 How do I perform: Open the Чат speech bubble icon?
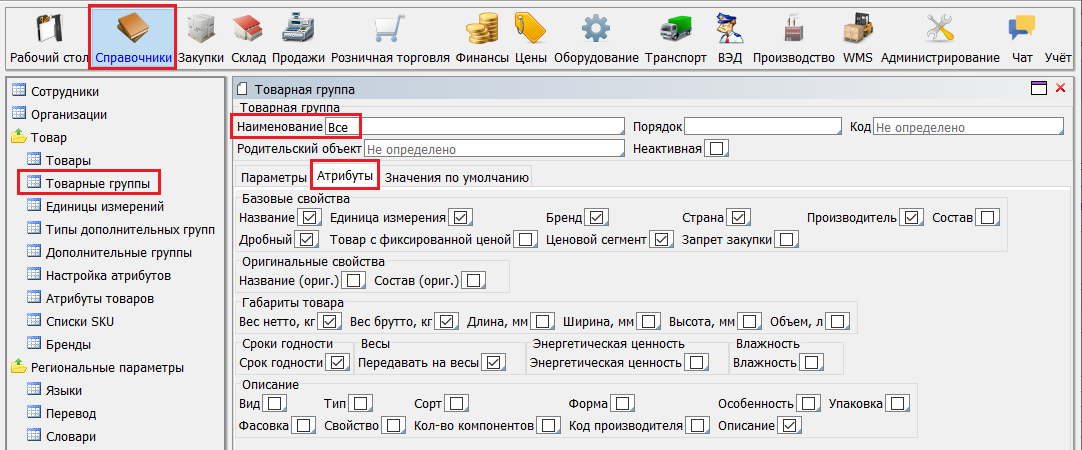[1021, 28]
